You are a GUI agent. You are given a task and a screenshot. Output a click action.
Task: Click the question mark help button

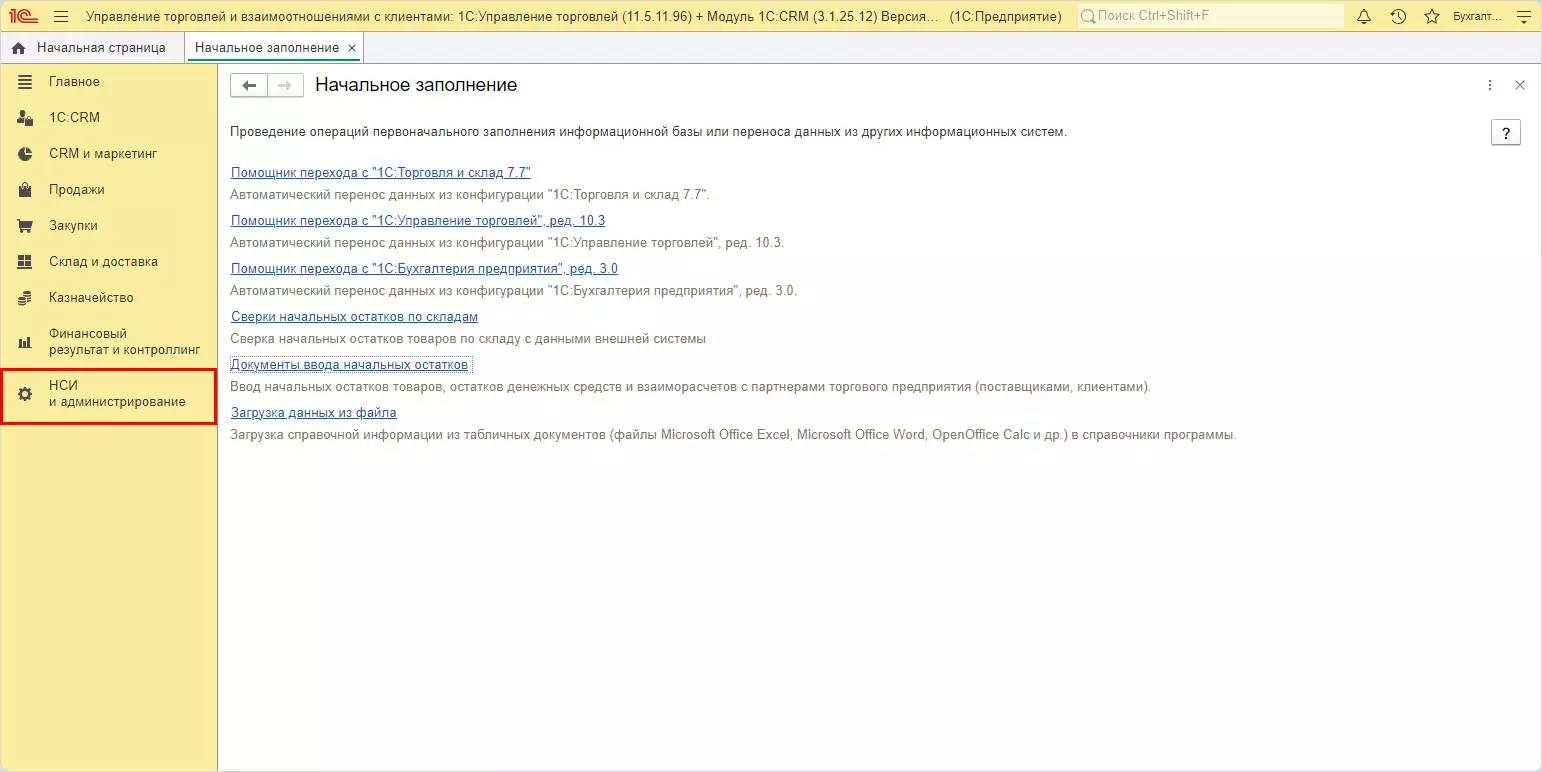point(1505,133)
